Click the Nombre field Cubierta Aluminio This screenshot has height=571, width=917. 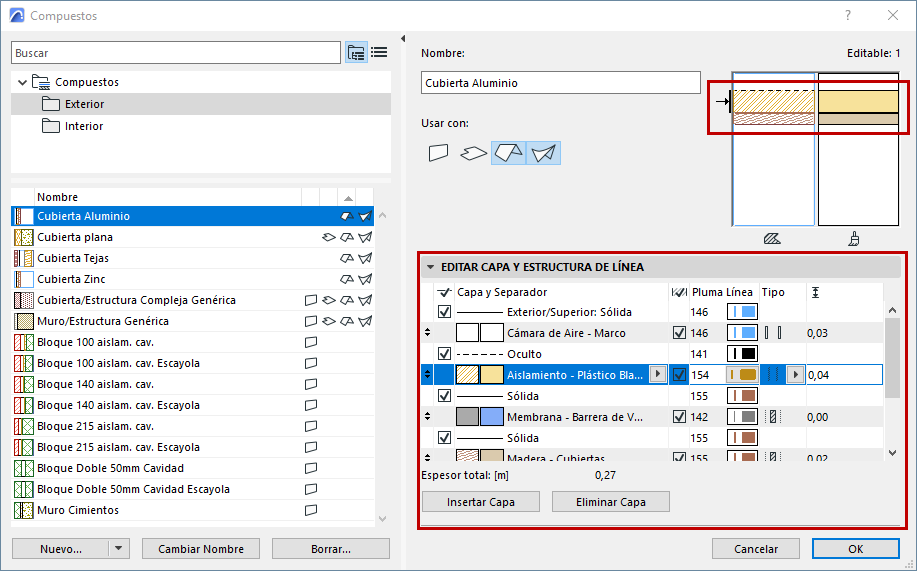(560, 82)
